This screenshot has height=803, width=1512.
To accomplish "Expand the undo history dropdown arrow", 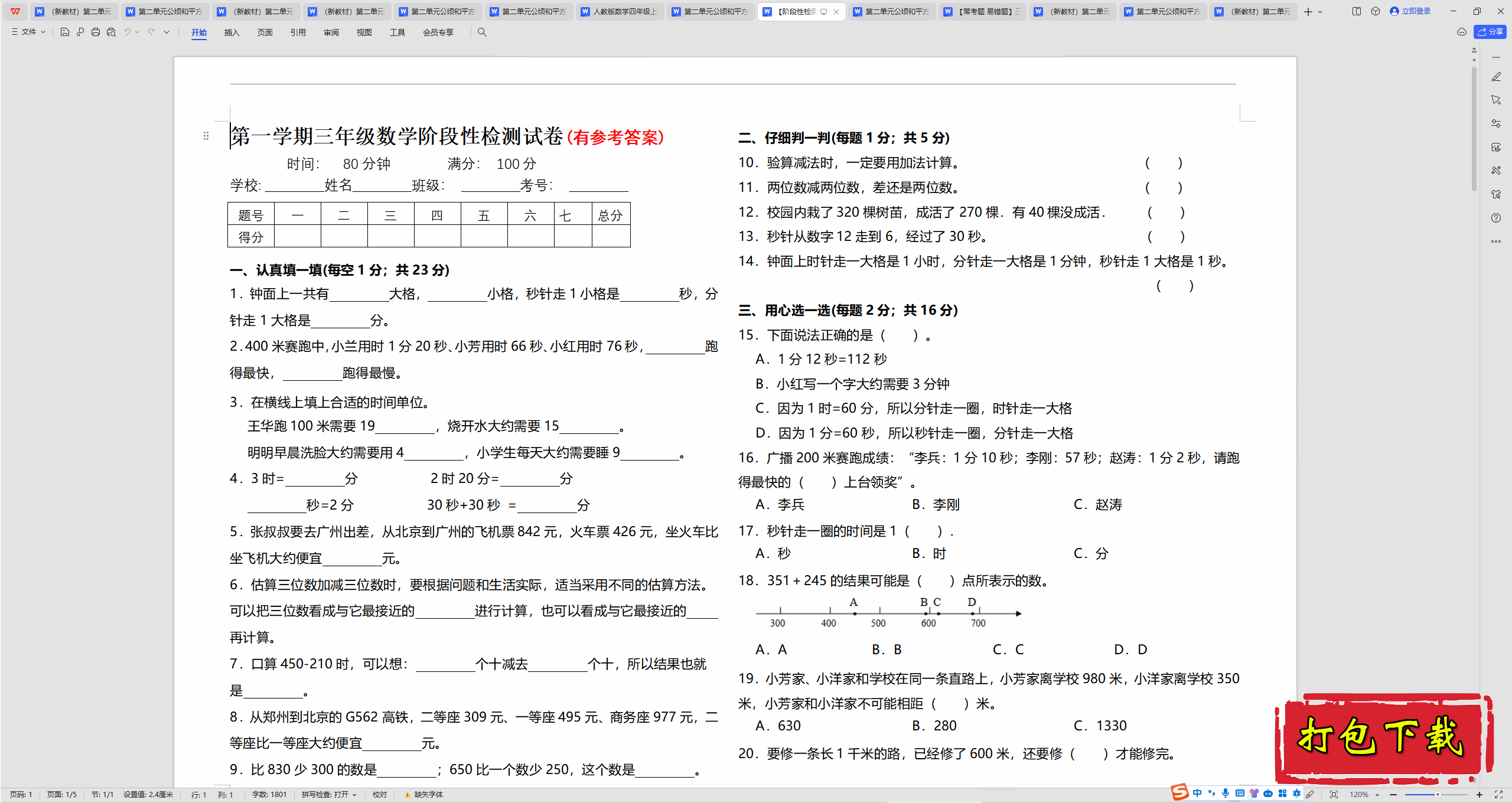I will [x=137, y=32].
